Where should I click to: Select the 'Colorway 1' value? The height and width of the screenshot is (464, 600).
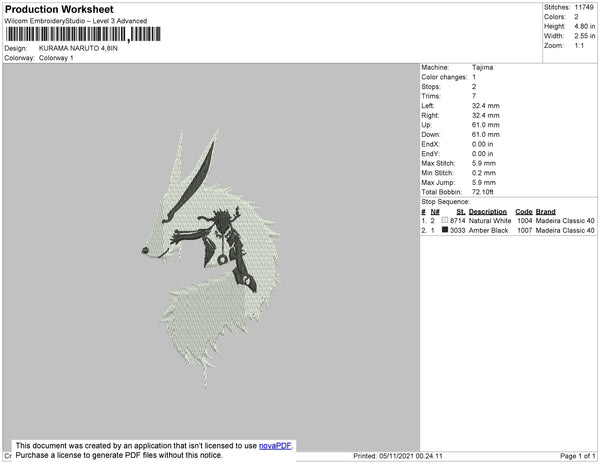point(56,58)
